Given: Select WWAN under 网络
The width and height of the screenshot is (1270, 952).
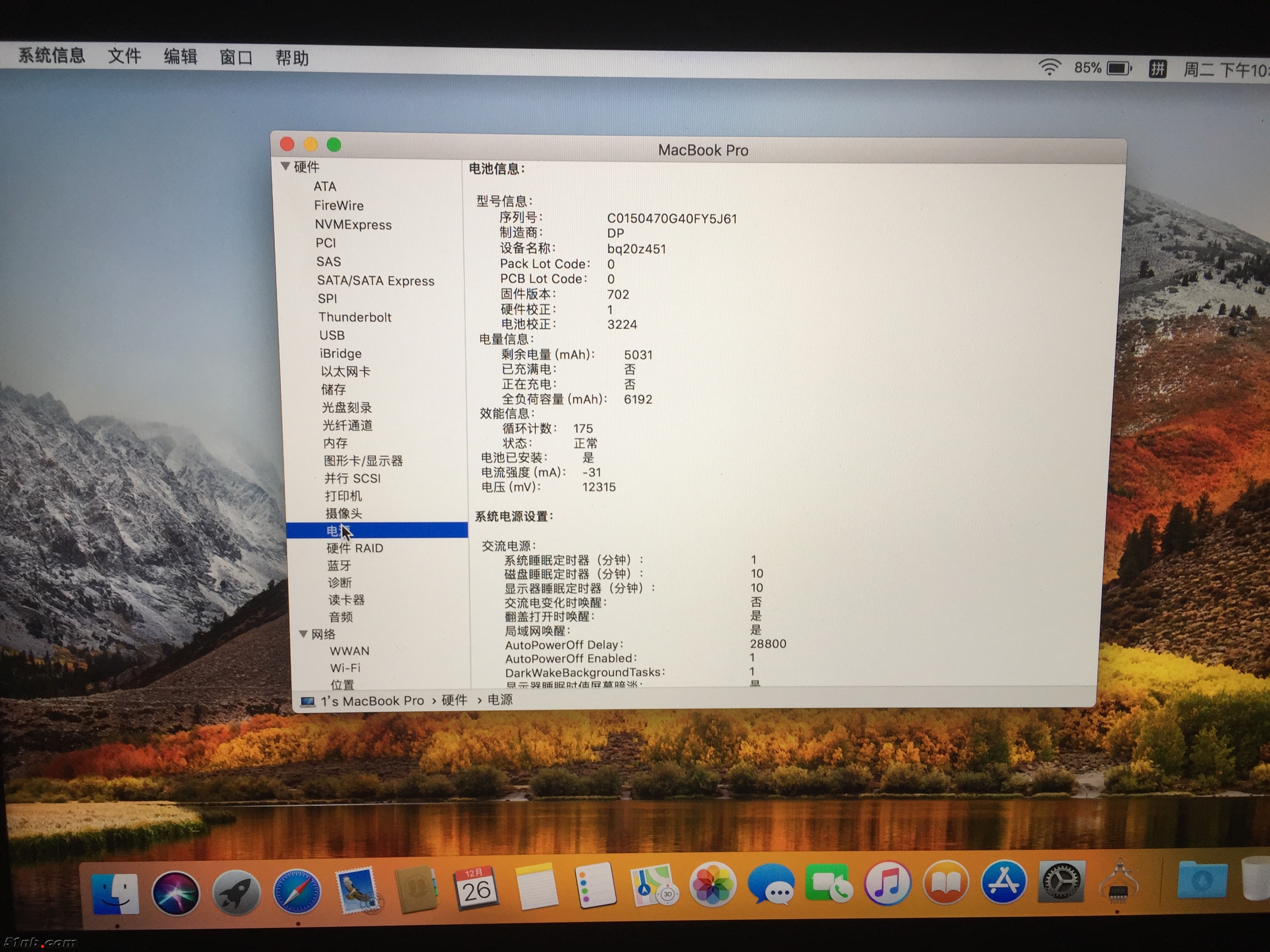Looking at the screenshot, I should point(350,651).
